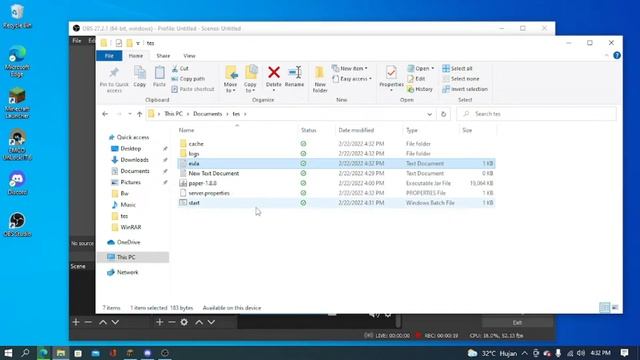The height and width of the screenshot is (360, 640).
Task: Click This PC in the address breadcrumb
Action: (x=173, y=114)
